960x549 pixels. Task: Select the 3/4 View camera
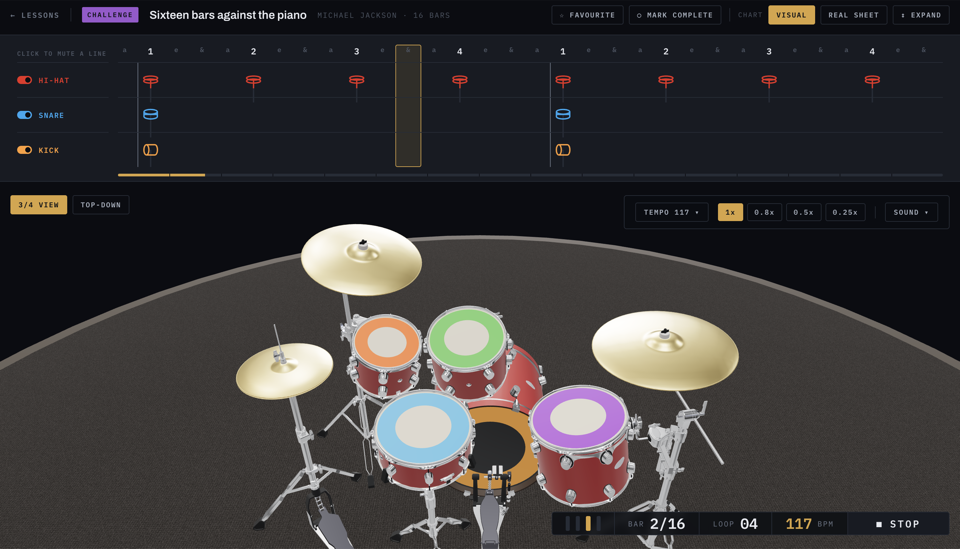point(39,205)
